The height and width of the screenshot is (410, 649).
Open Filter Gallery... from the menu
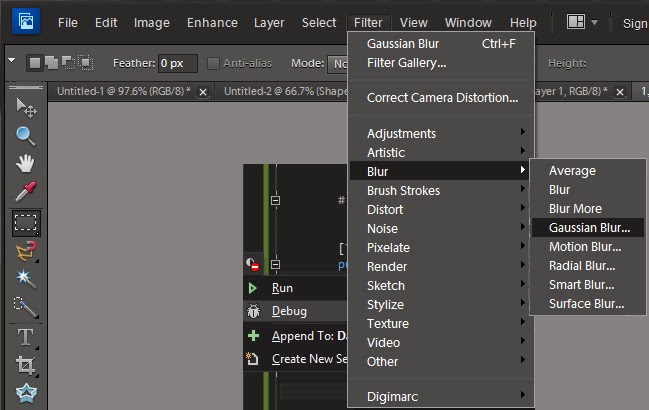pos(406,63)
